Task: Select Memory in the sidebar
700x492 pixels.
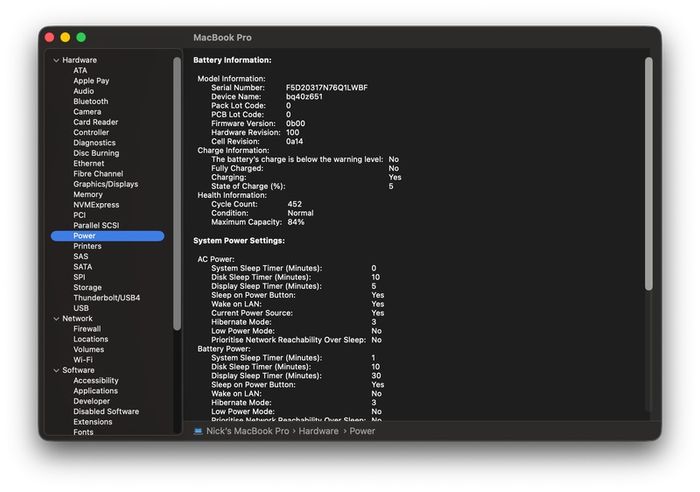Action: pyautogui.click(x=88, y=195)
